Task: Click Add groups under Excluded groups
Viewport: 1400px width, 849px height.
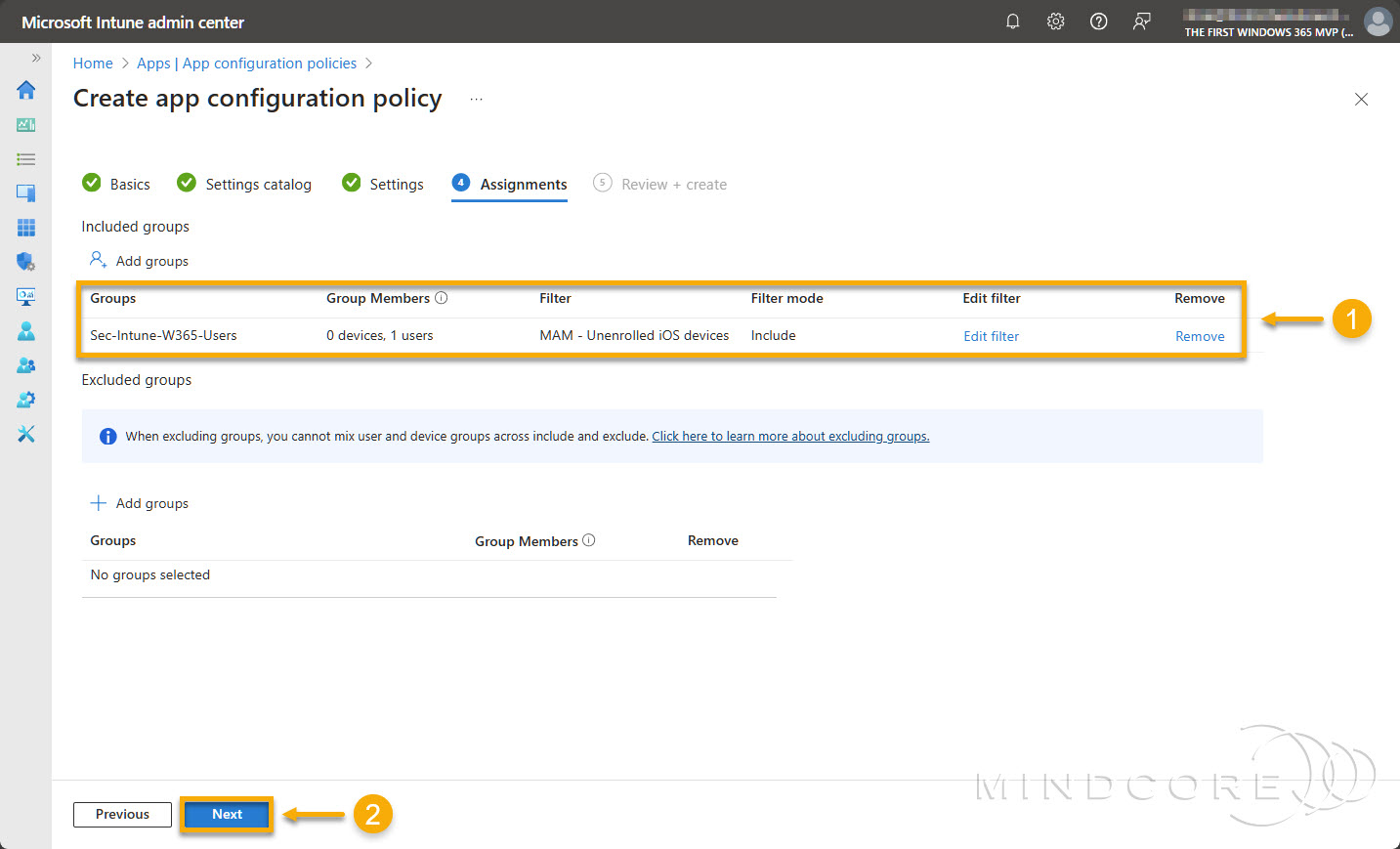Action: (x=139, y=503)
